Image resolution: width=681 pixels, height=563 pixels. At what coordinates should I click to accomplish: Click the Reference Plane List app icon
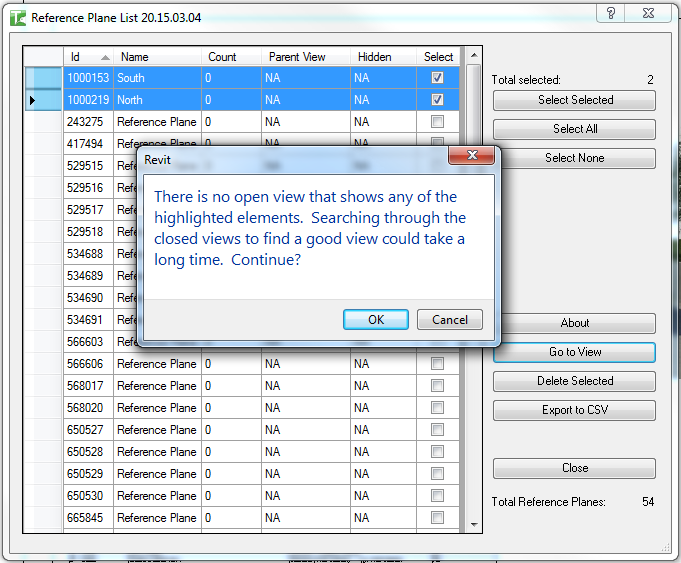pyautogui.click(x=18, y=18)
